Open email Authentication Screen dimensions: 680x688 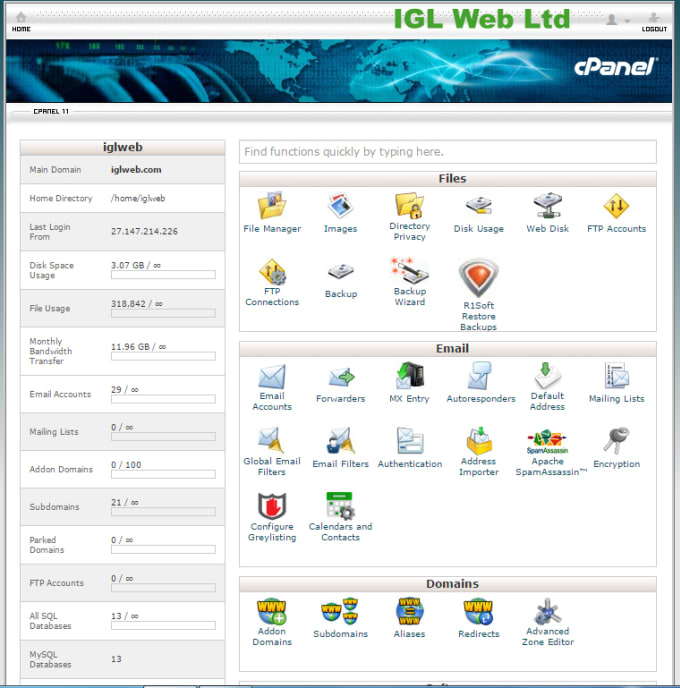coord(410,448)
